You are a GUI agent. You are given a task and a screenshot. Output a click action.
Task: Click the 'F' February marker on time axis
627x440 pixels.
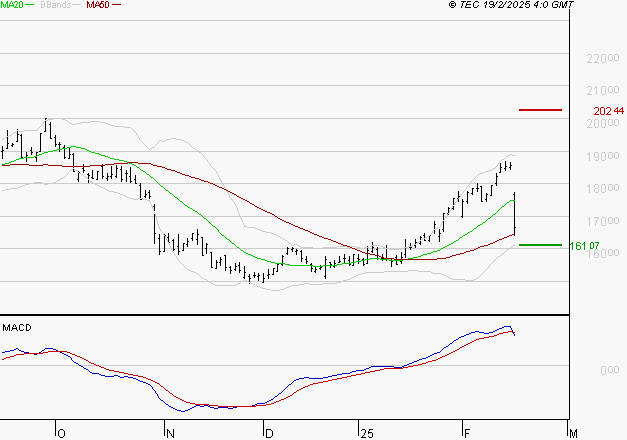click(467, 433)
